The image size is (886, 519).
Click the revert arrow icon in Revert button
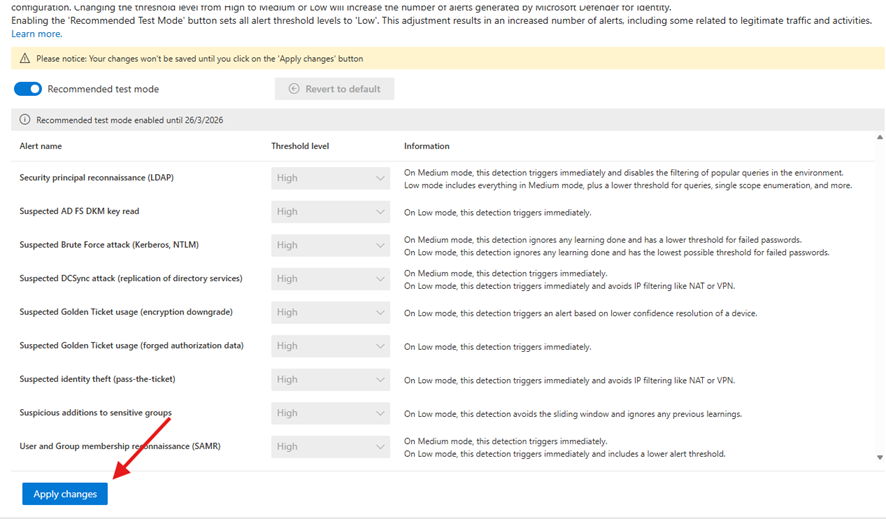click(294, 89)
